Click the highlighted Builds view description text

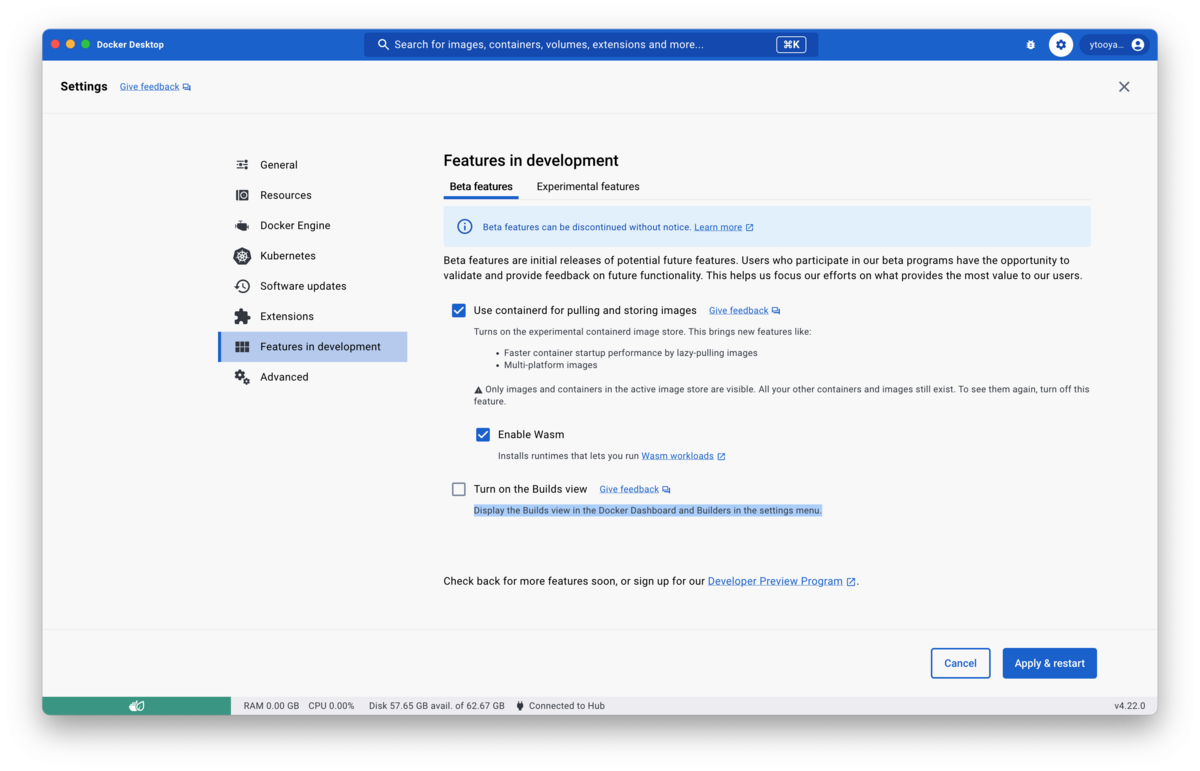click(x=648, y=511)
